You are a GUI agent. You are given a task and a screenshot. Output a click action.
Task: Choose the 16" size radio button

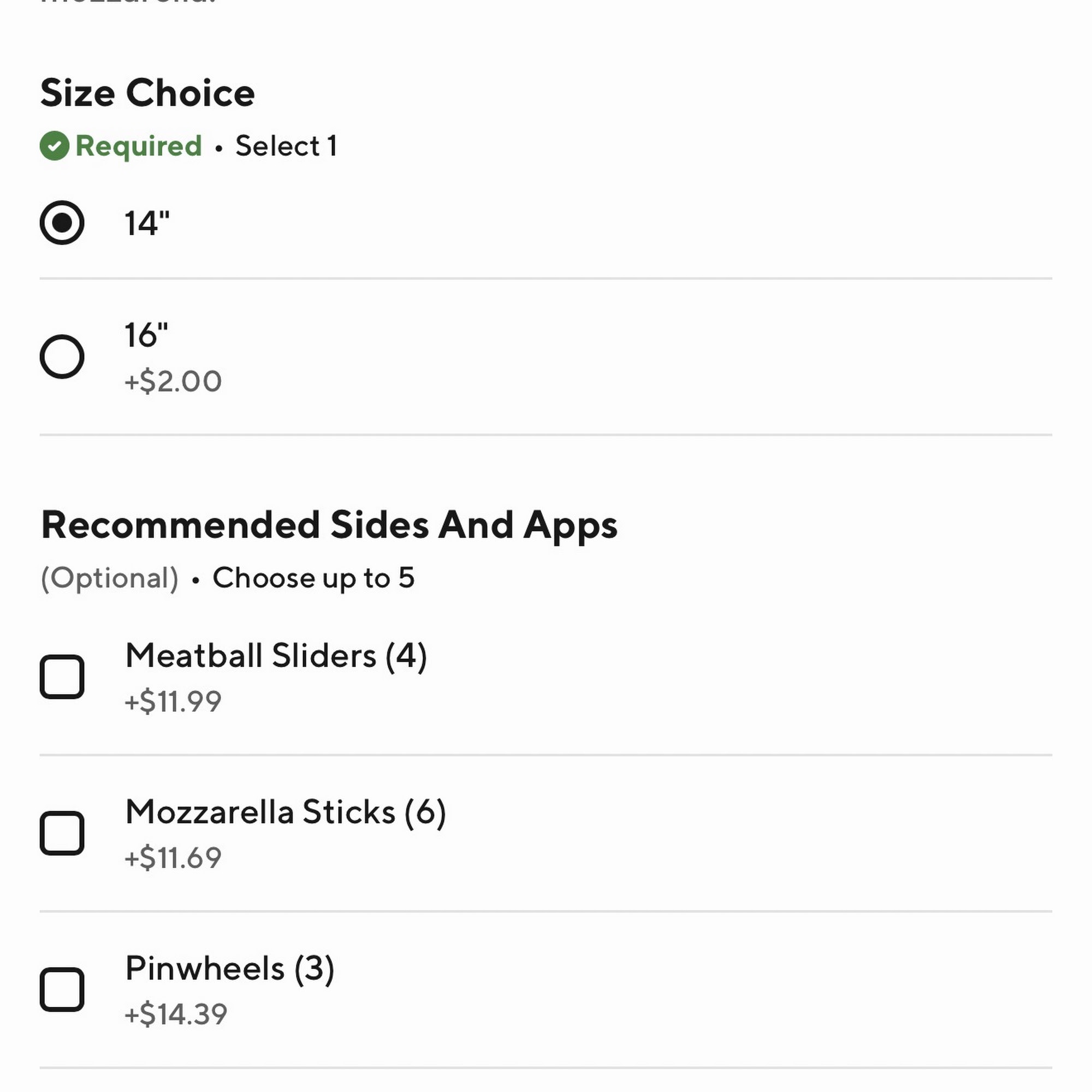coord(62,357)
